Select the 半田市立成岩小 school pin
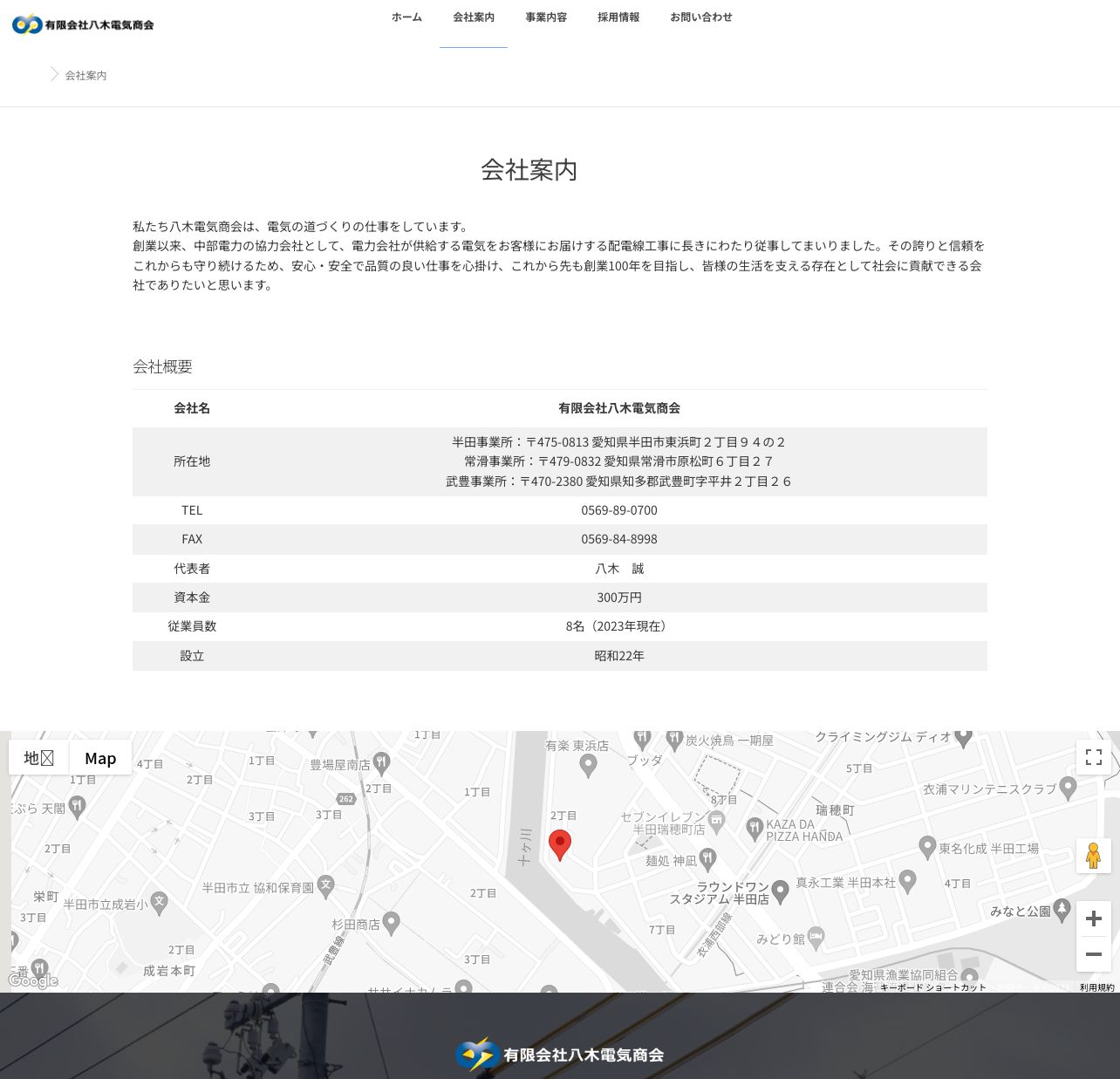Screen dimensions: 1120x1079 point(159,903)
